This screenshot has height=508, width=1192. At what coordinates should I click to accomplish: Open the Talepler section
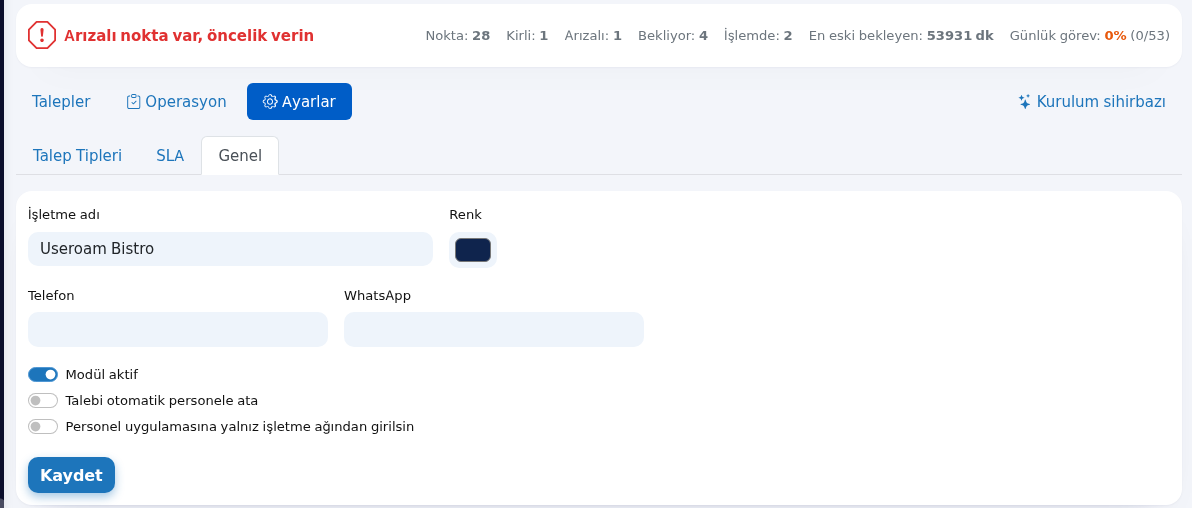[x=61, y=102]
